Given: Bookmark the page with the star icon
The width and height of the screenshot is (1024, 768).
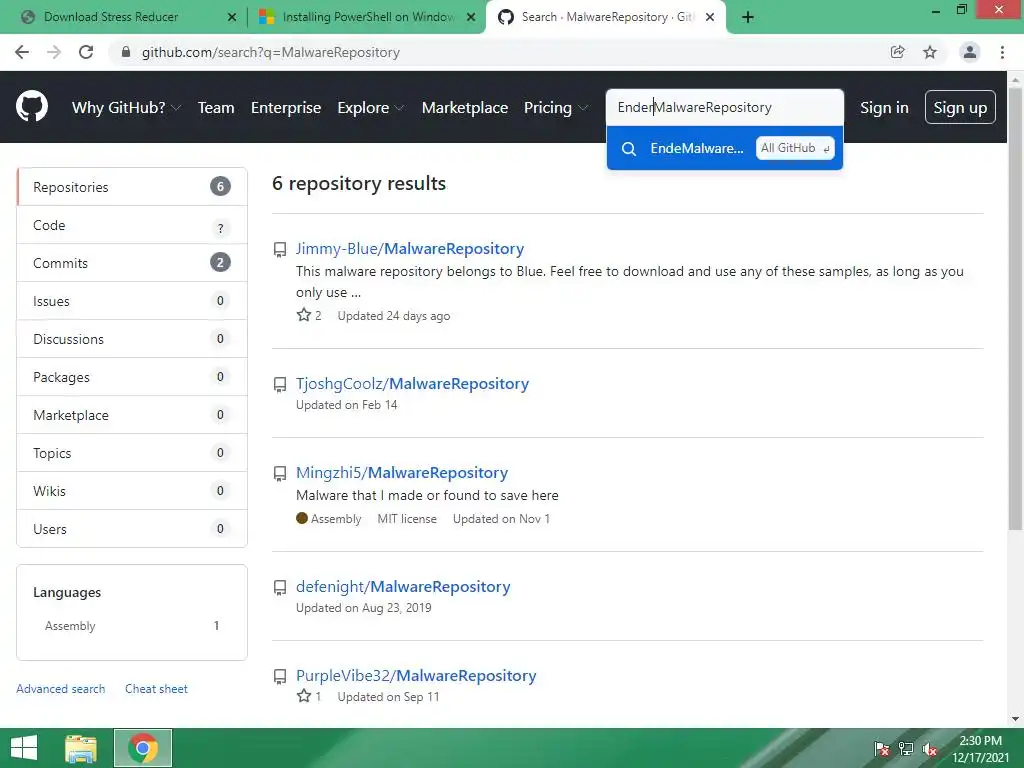Looking at the screenshot, I should (930, 52).
